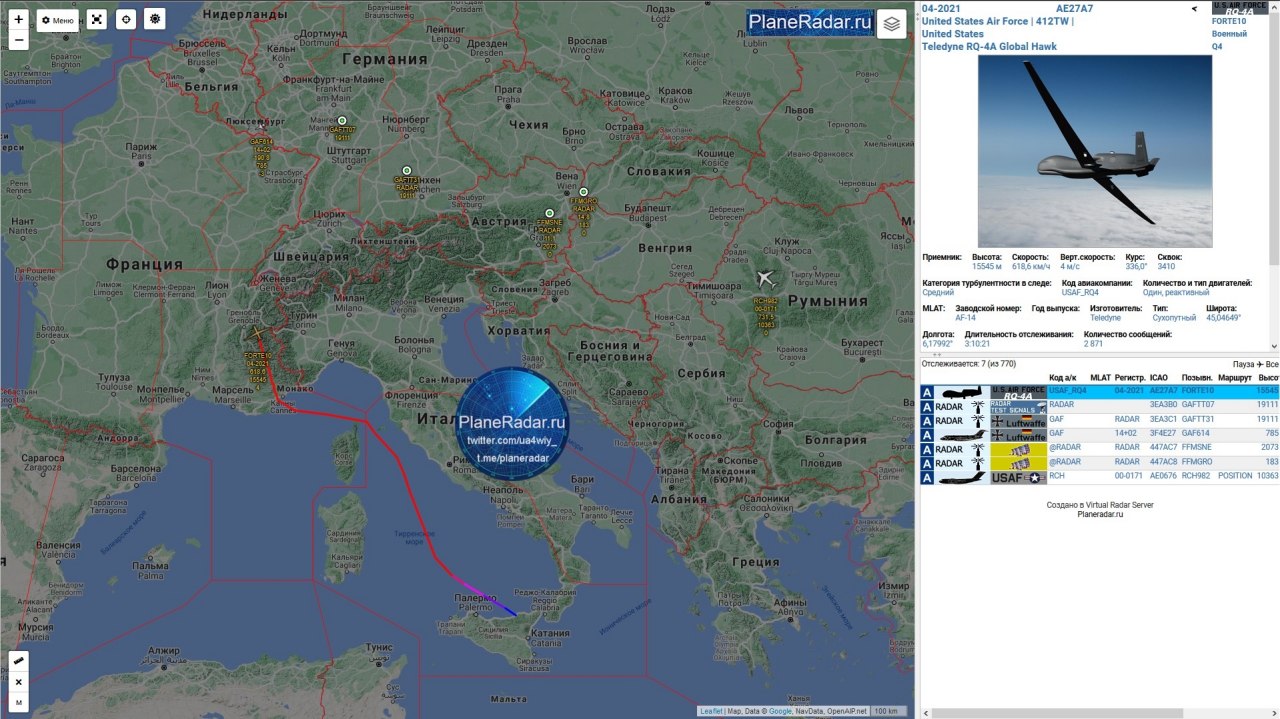1280x719 pixels.
Task: Collapse the detail panel with the arrow icon
Action: click(x=1194, y=9)
